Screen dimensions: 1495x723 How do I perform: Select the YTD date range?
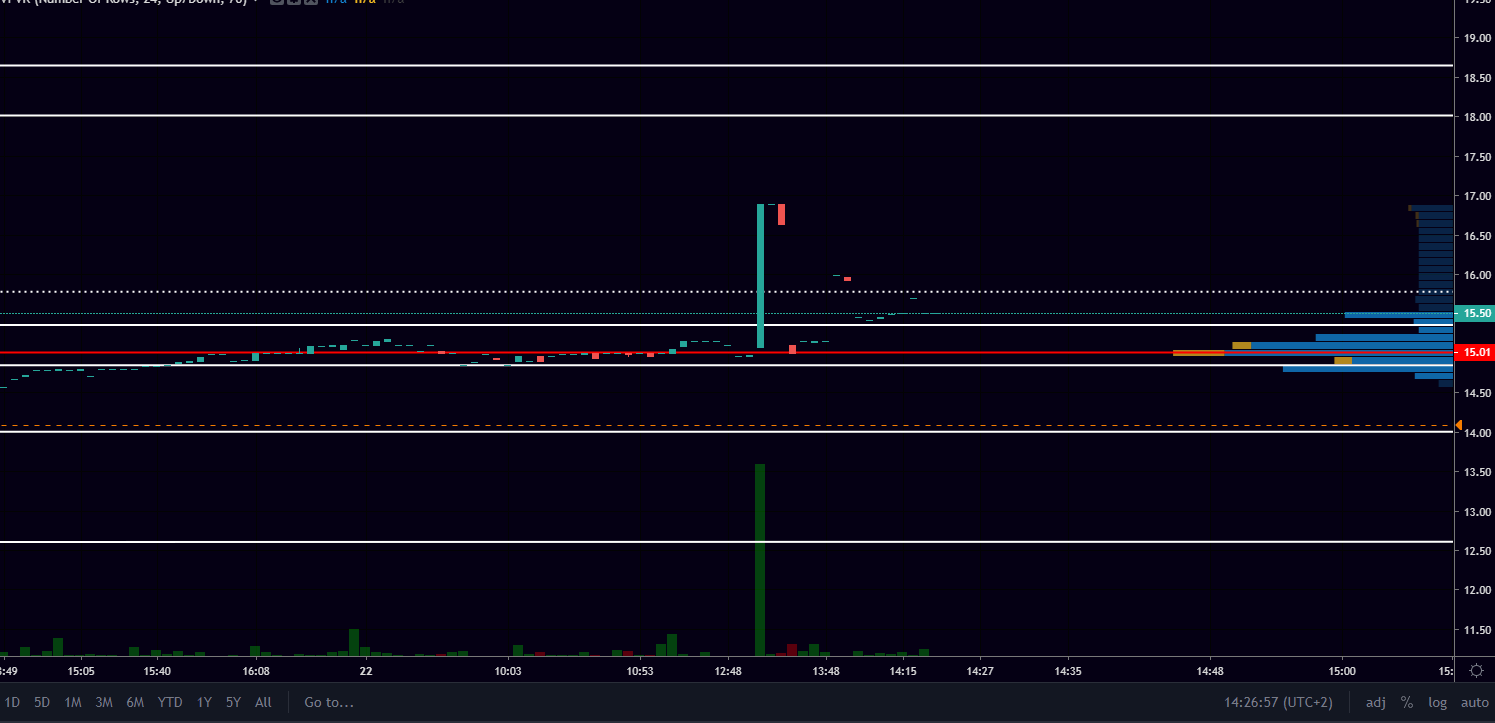tap(170, 702)
